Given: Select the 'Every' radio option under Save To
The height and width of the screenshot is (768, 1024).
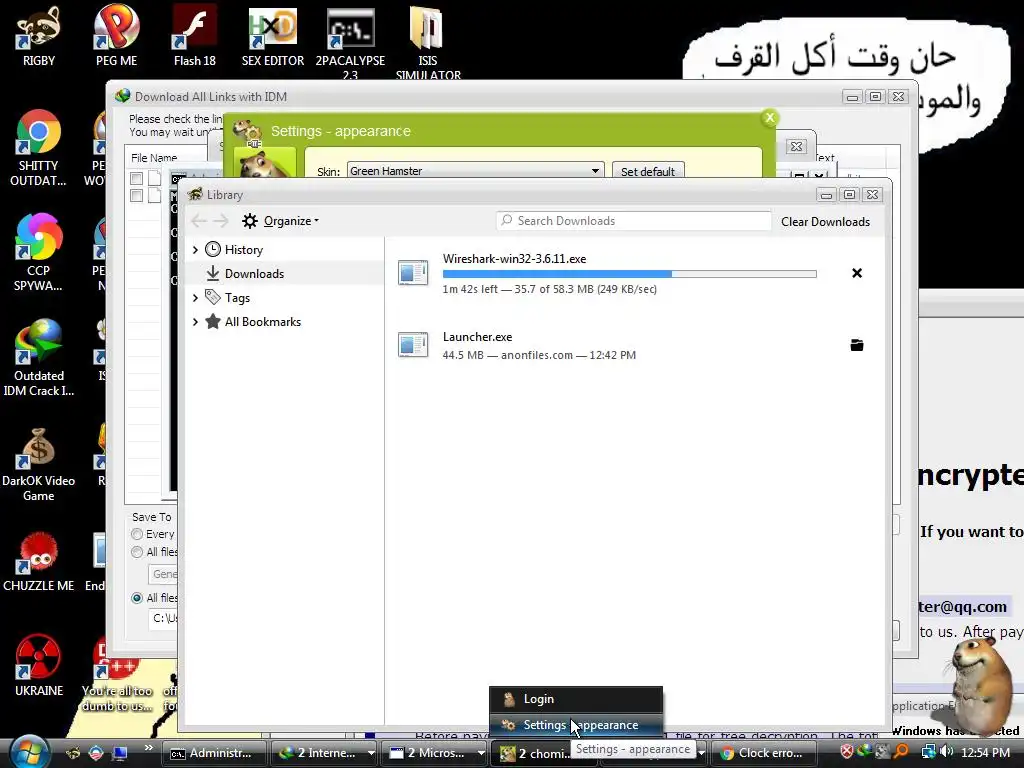Looking at the screenshot, I should click(137, 534).
